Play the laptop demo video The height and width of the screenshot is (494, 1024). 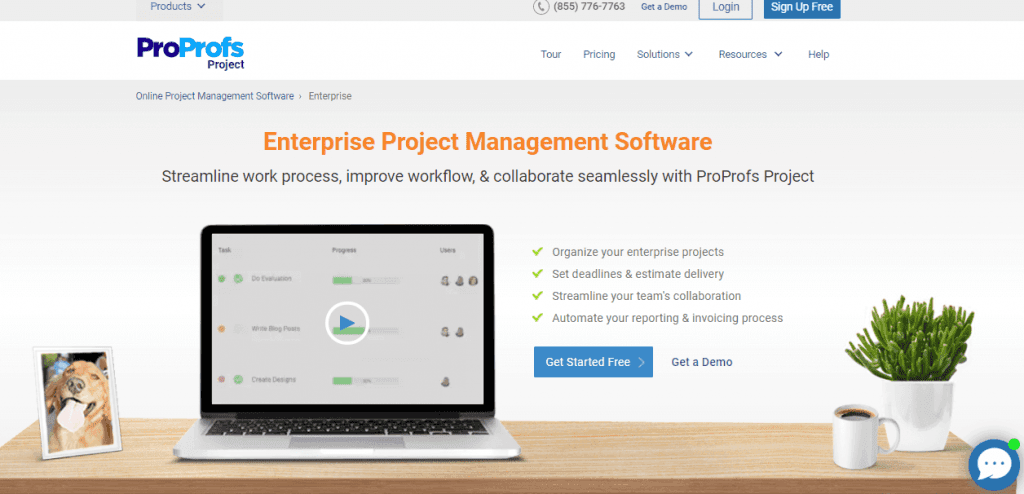point(347,322)
